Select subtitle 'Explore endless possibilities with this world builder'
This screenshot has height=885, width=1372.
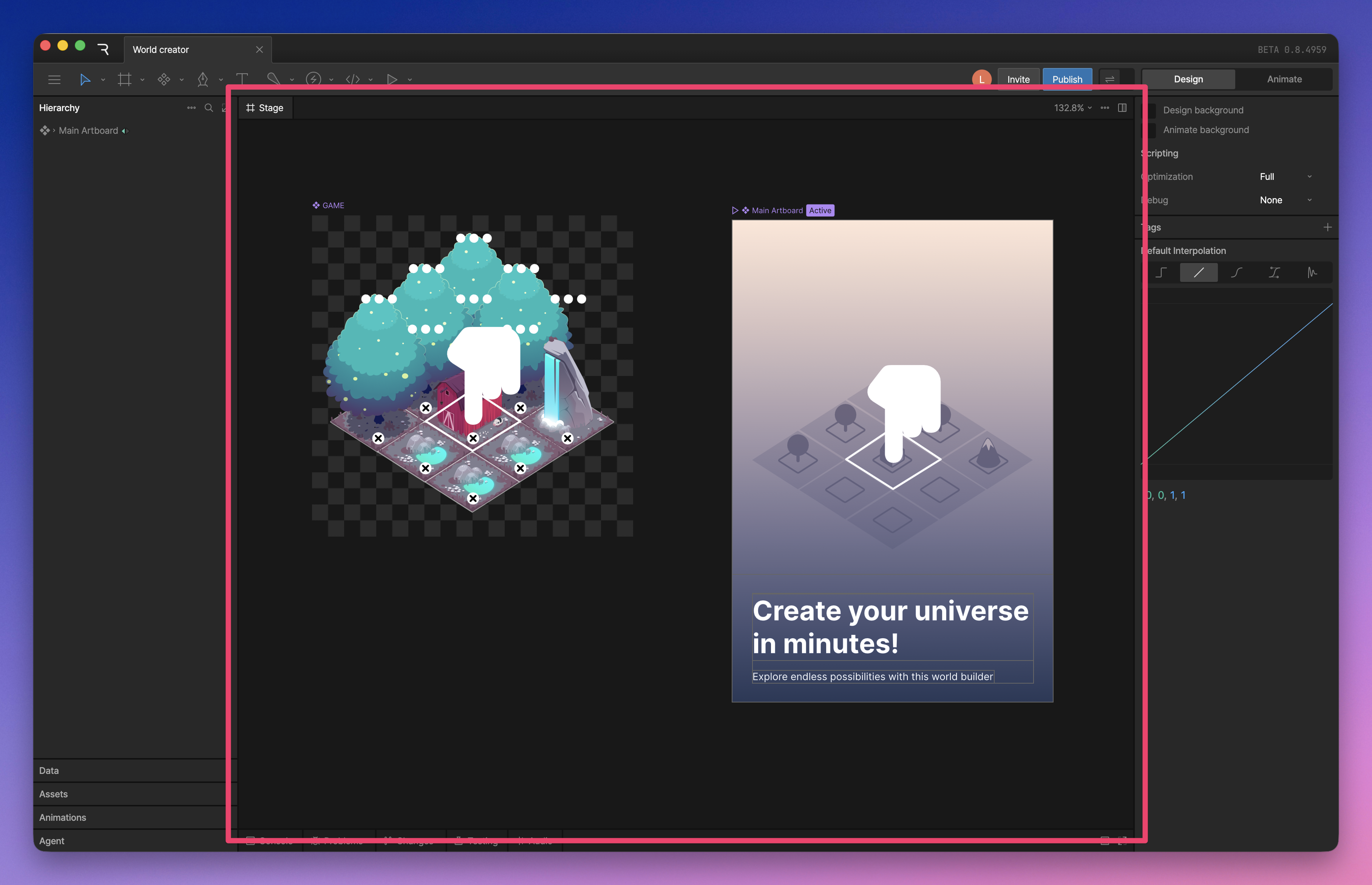(x=873, y=676)
